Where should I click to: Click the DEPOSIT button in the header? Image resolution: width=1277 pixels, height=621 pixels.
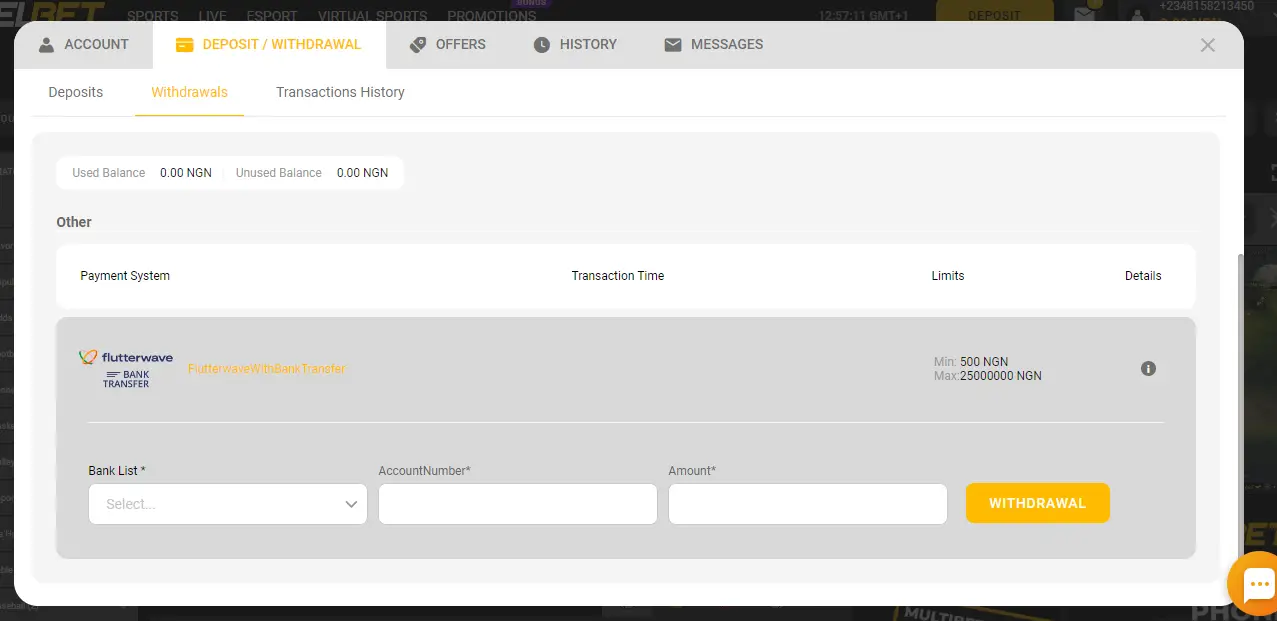tap(994, 15)
